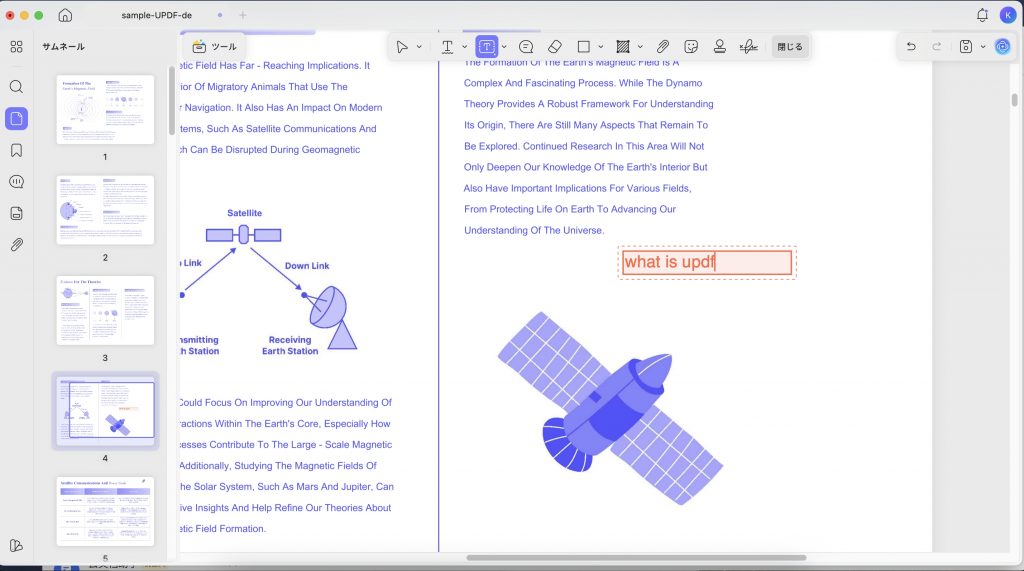Select the attachment paperclip tool in toolbar
This screenshot has width=1024, height=571.
[663, 46]
